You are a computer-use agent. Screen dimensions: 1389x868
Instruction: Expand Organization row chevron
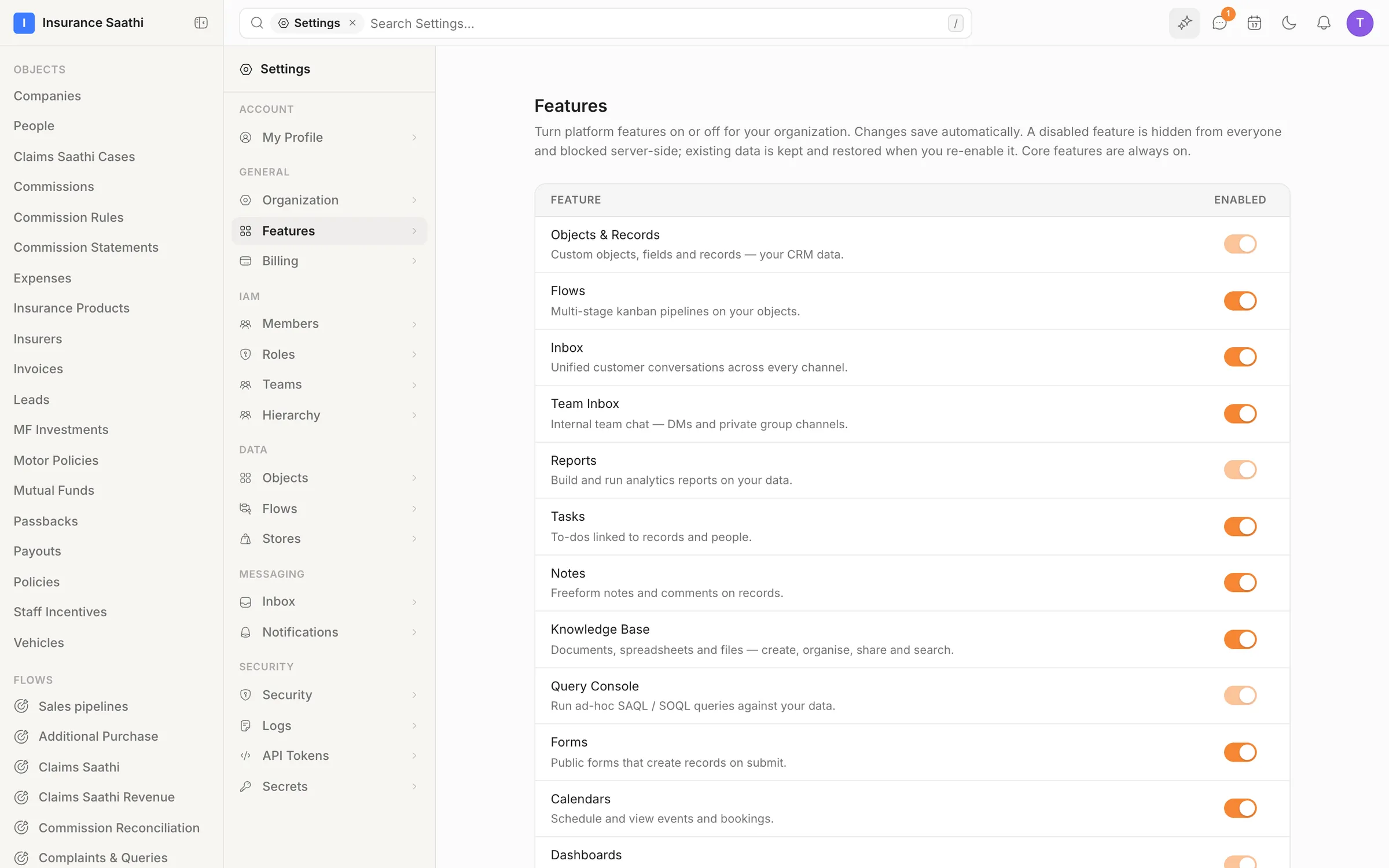pyautogui.click(x=414, y=200)
